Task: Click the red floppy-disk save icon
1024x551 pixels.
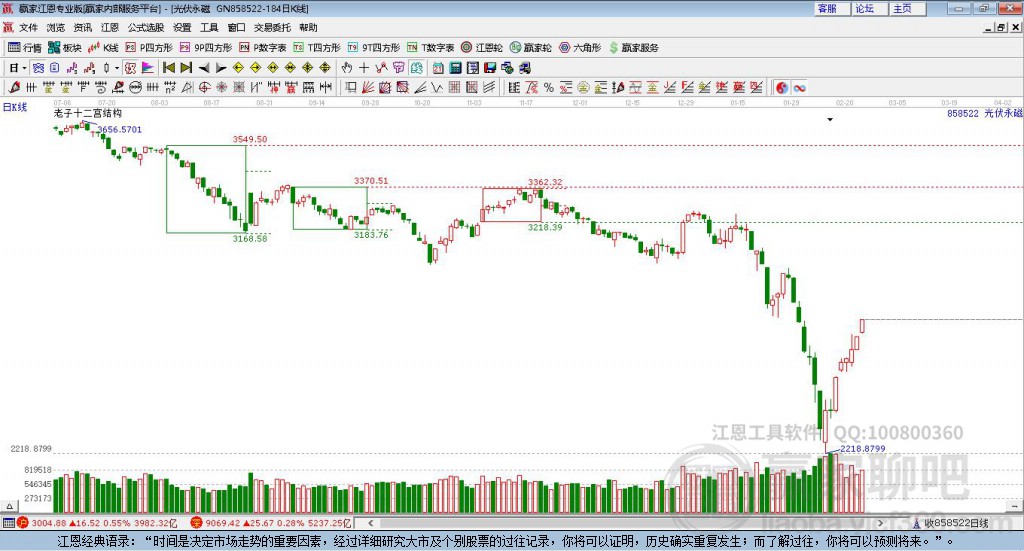Action: (x=490, y=68)
